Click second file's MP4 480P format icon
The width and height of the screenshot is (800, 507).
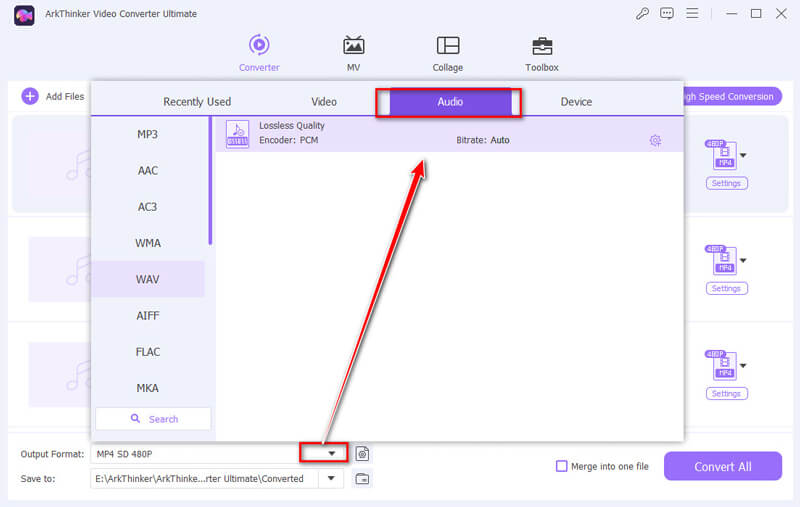pyautogui.click(x=722, y=260)
